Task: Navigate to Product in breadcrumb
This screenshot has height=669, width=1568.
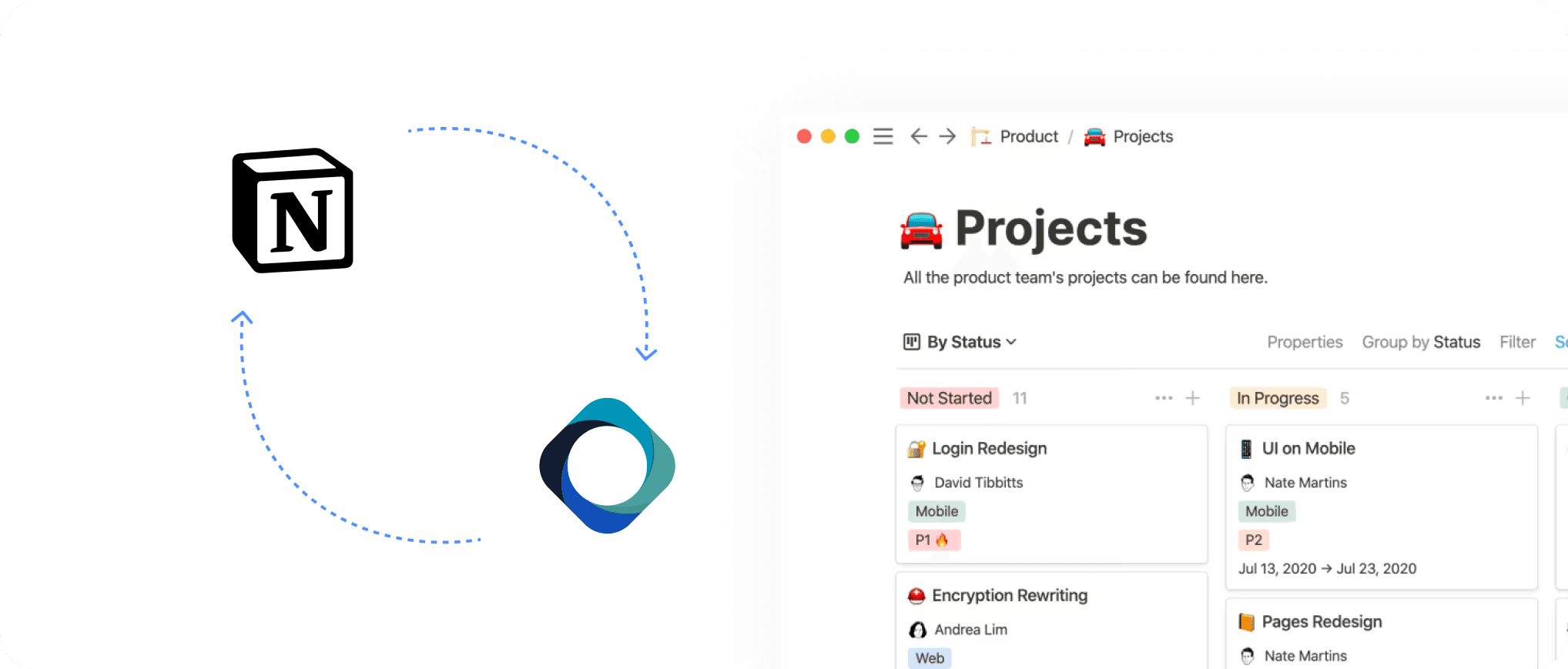Action: click(1014, 136)
